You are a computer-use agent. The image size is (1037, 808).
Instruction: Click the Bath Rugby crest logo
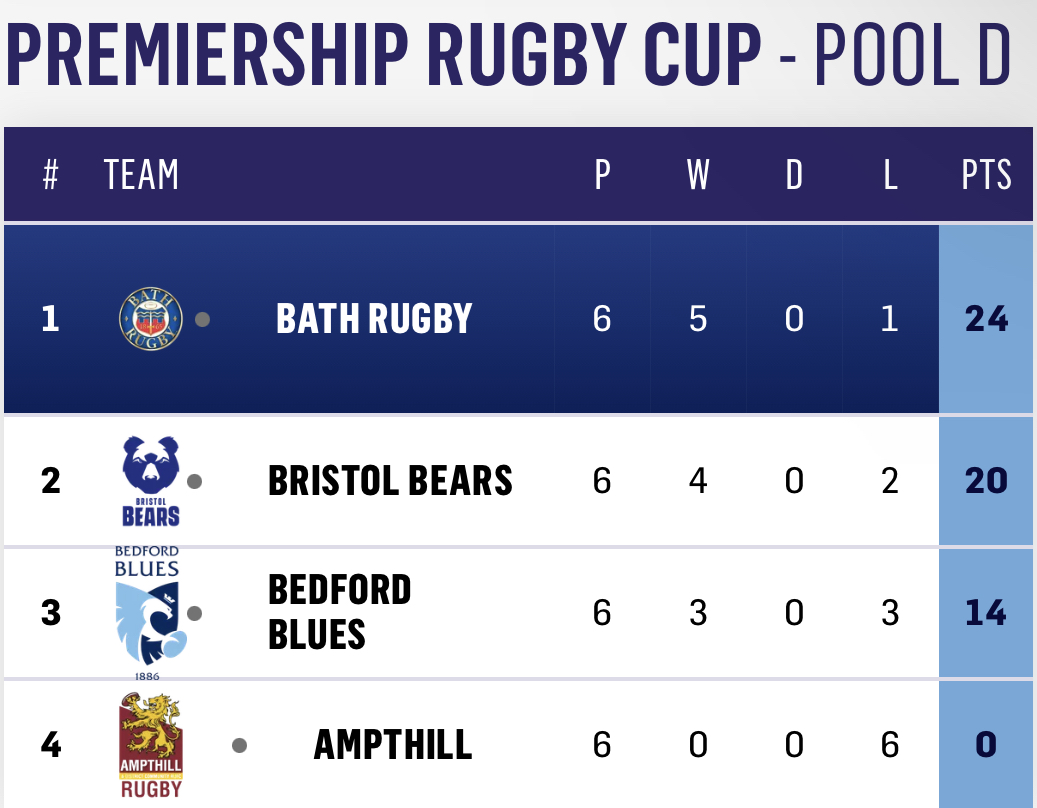tap(151, 319)
